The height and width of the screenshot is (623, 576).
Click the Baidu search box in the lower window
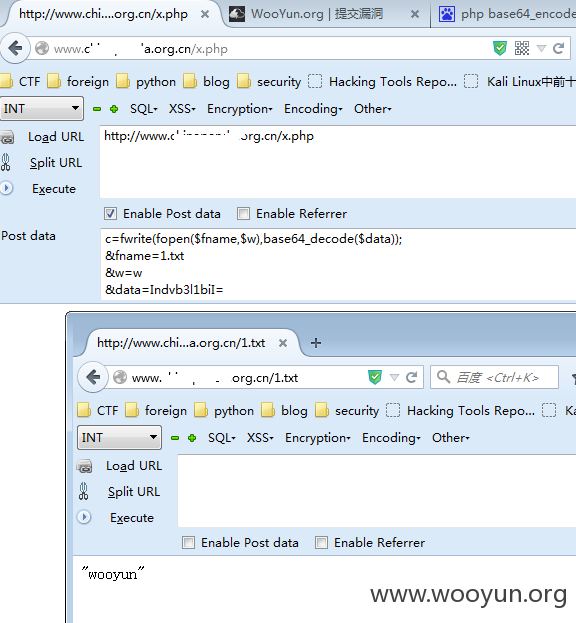click(494, 377)
